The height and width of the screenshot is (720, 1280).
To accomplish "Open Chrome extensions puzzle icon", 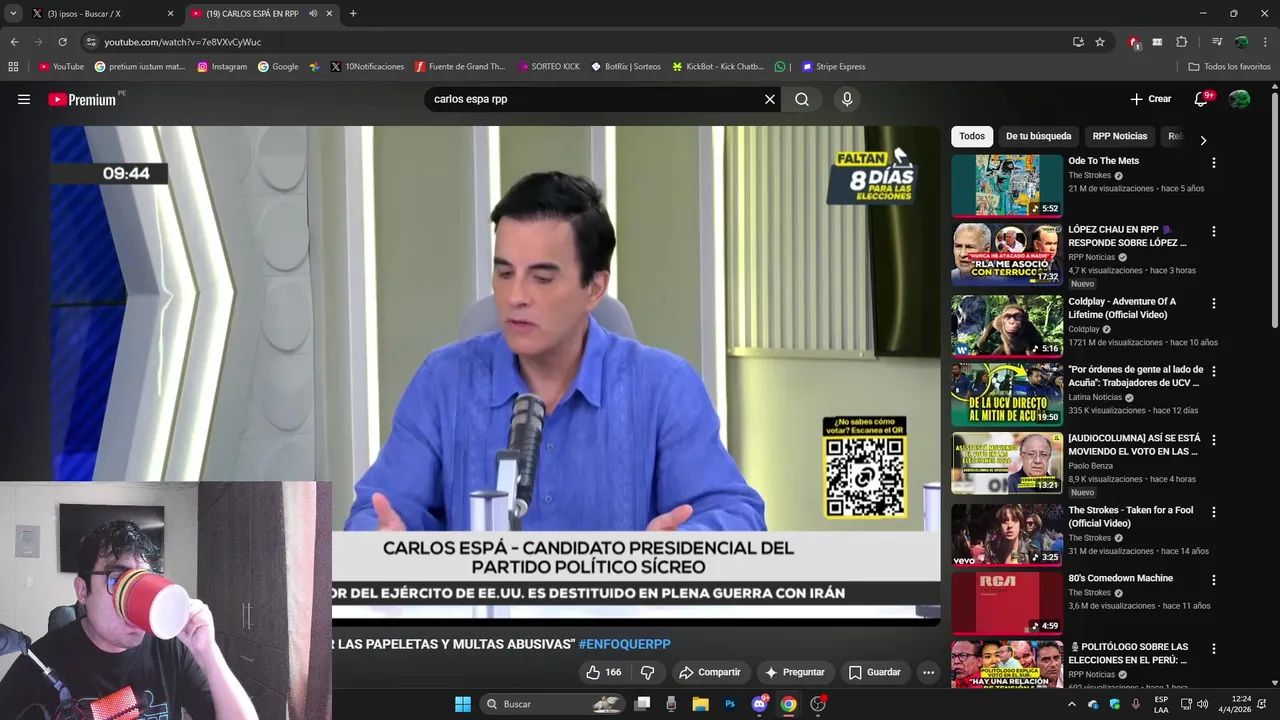I will pyautogui.click(x=1181, y=42).
